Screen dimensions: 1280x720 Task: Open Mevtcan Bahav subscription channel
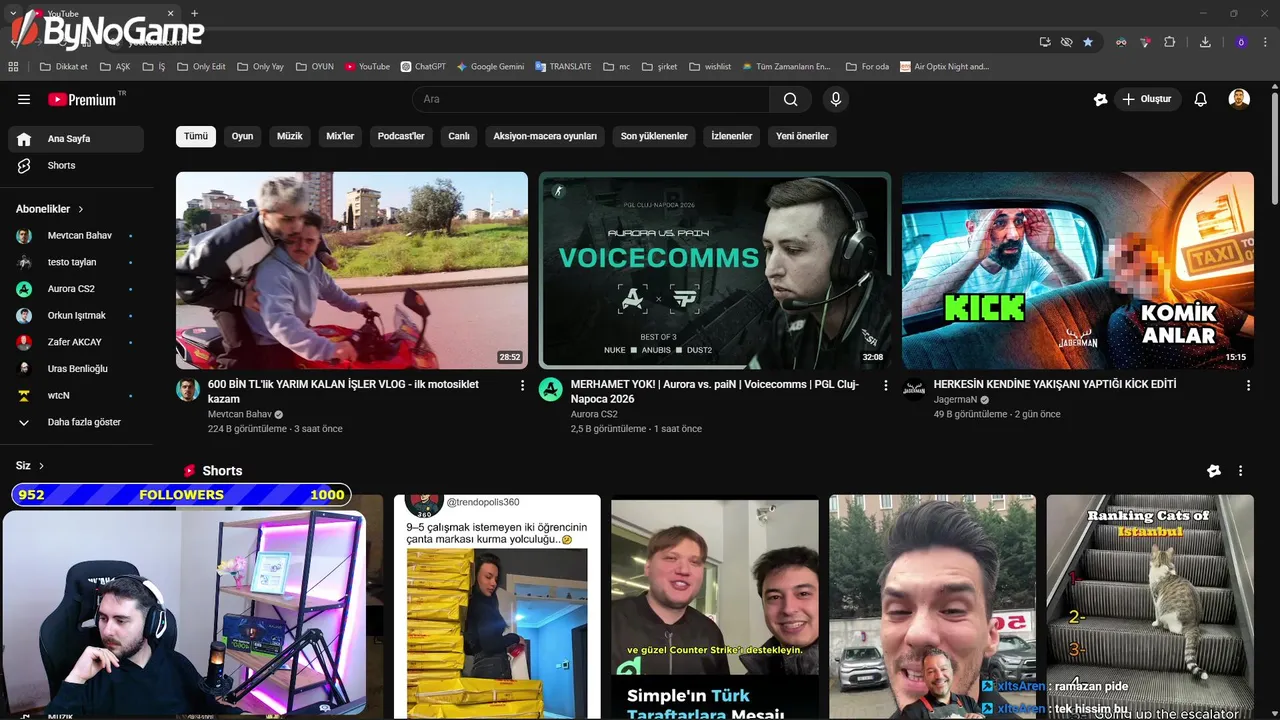click(x=76, y=236)
